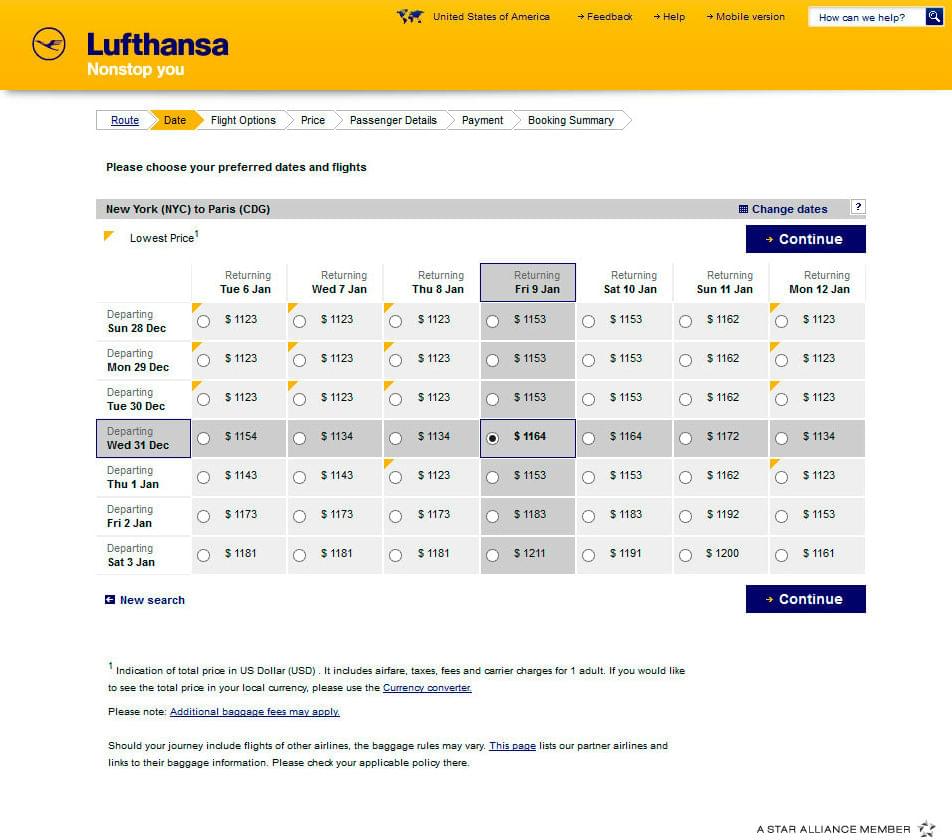
Task: Click the Star Alliance star logo
Action: coord(926,828)
